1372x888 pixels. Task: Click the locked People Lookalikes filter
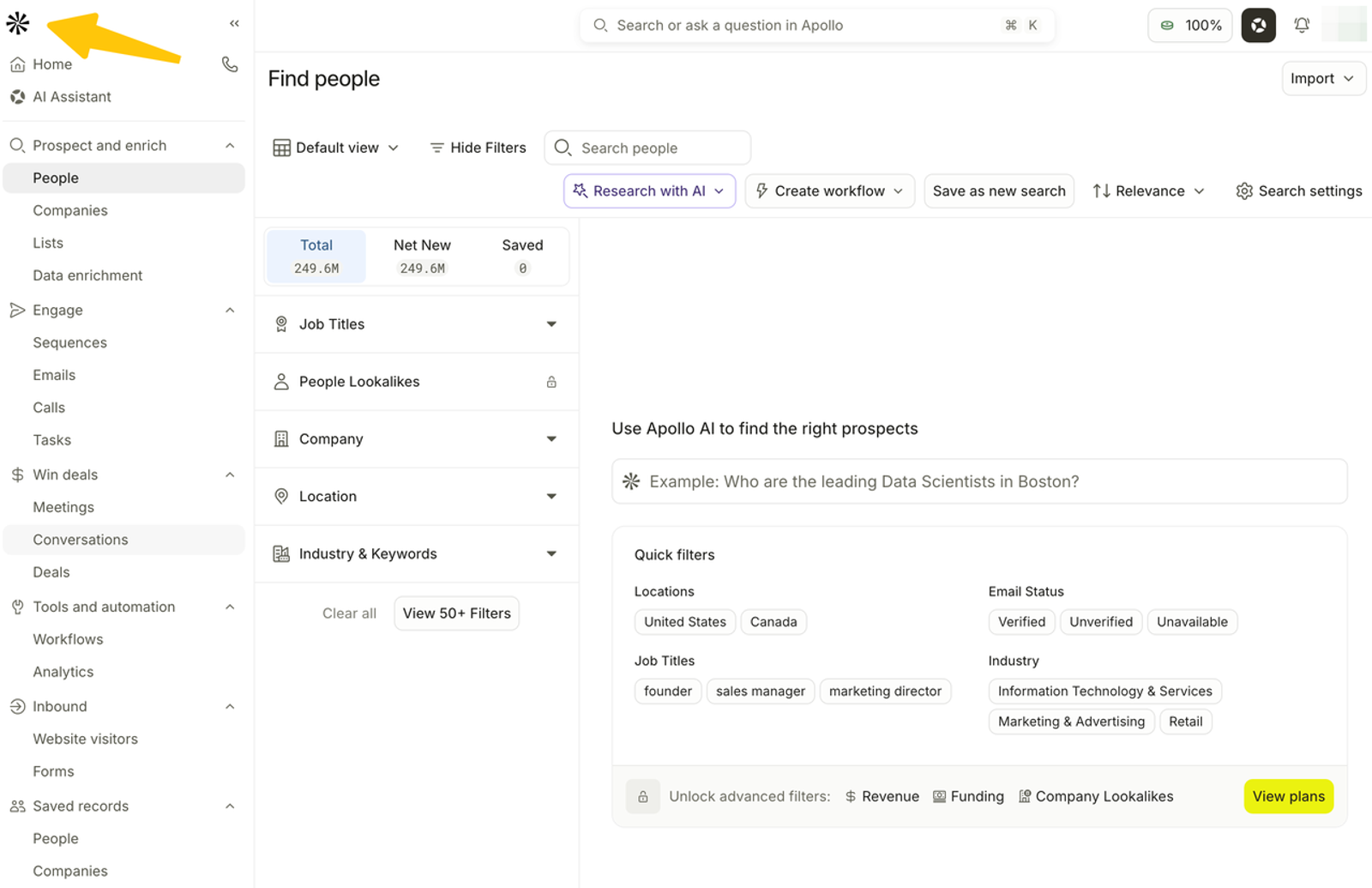(x=417, y=382)
